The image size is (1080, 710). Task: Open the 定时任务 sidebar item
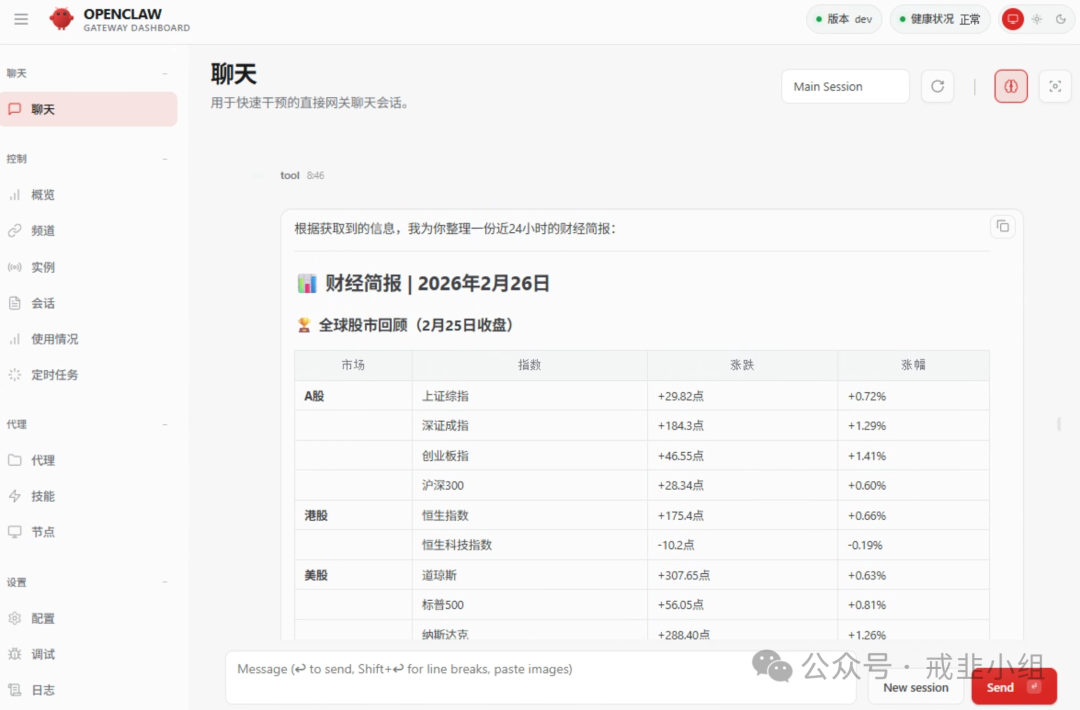[x=54, y=375]
